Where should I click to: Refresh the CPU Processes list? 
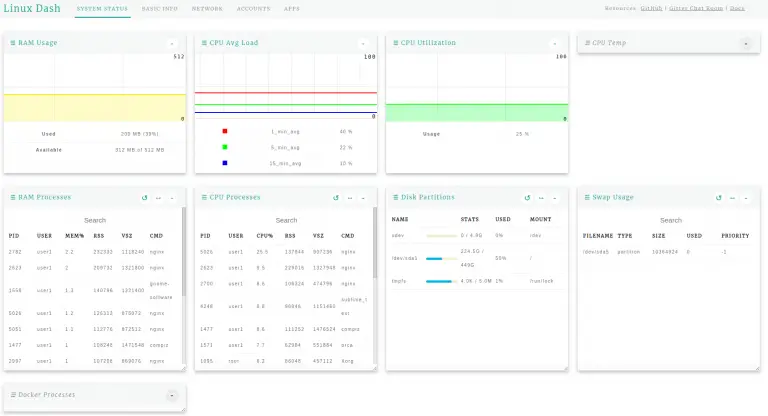tap(336, 198)
